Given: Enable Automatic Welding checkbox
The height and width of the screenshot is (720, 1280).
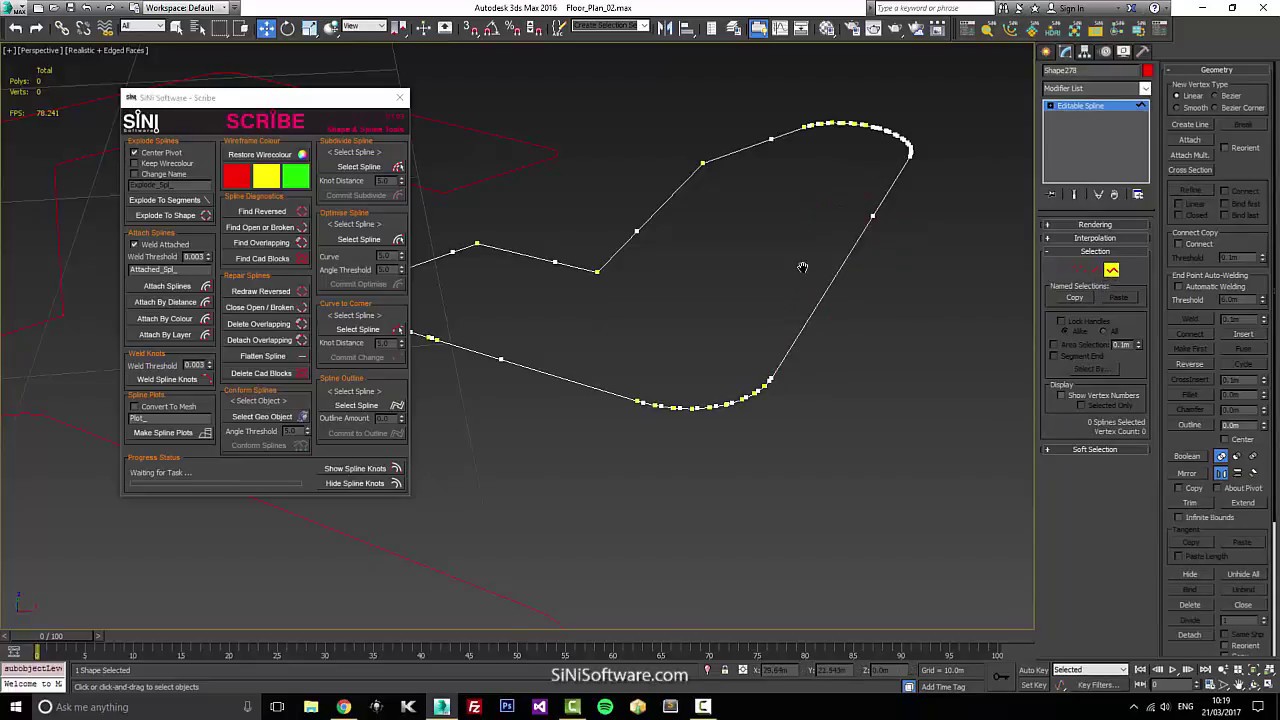Looking at the screenshot, I should click(x=1179, y=287).
